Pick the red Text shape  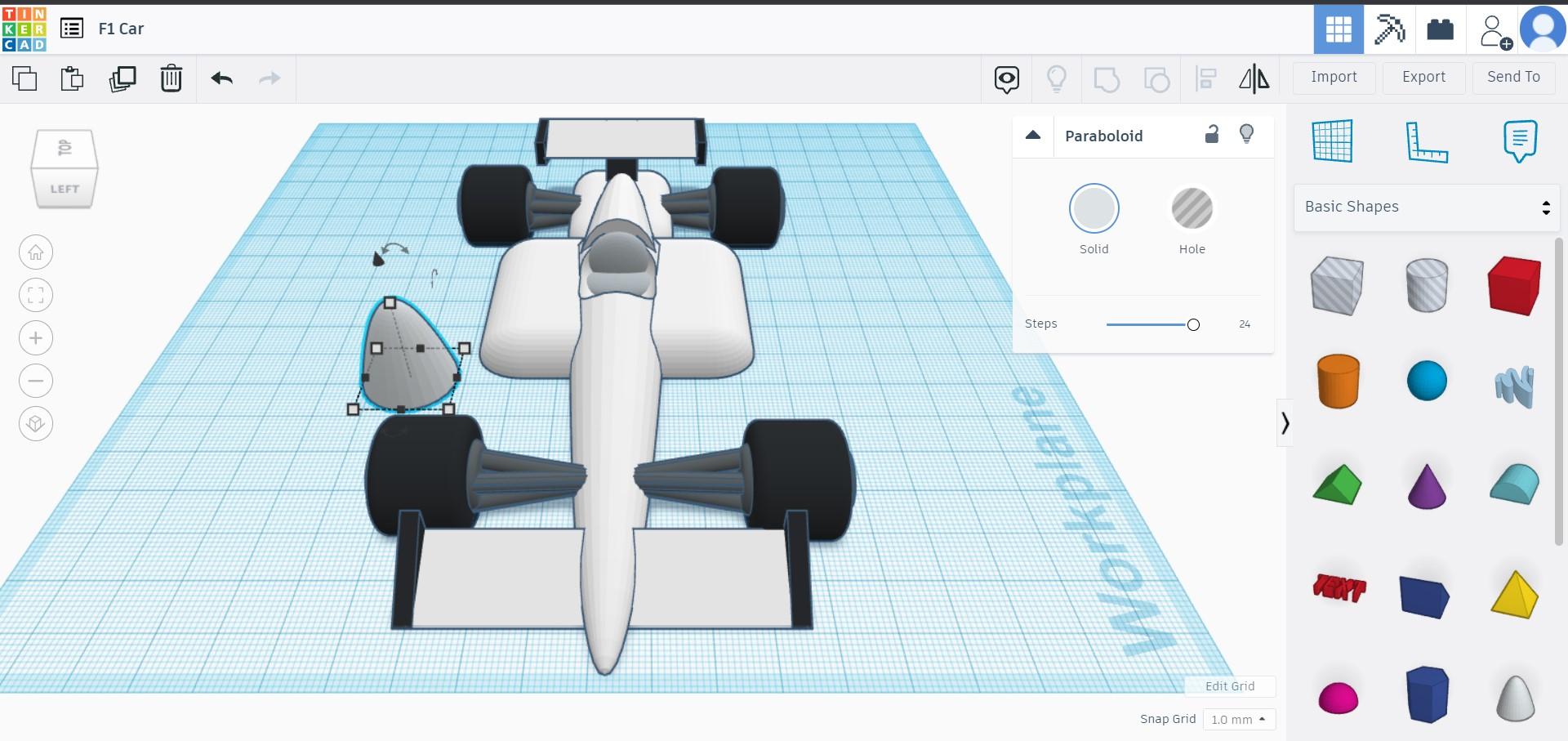coord(1338,588)
